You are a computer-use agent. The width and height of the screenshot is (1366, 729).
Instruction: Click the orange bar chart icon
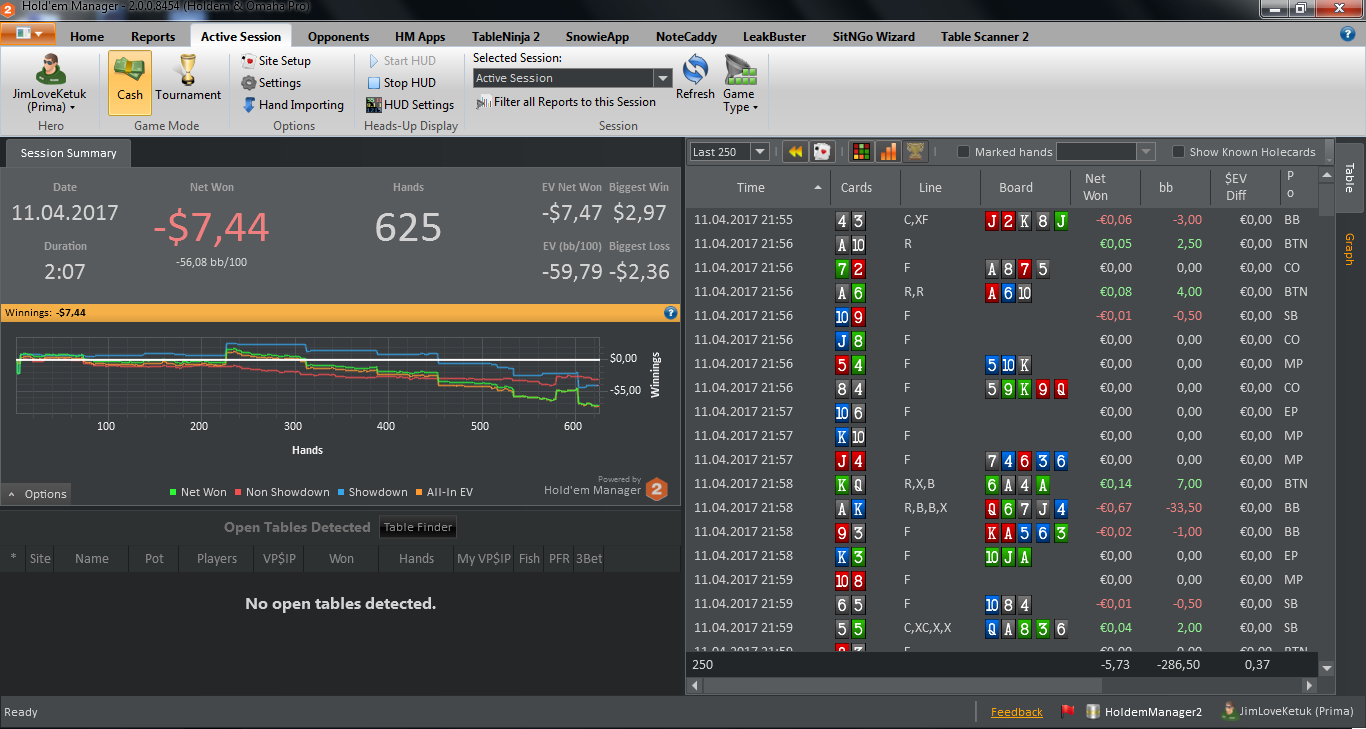(888, 152)
